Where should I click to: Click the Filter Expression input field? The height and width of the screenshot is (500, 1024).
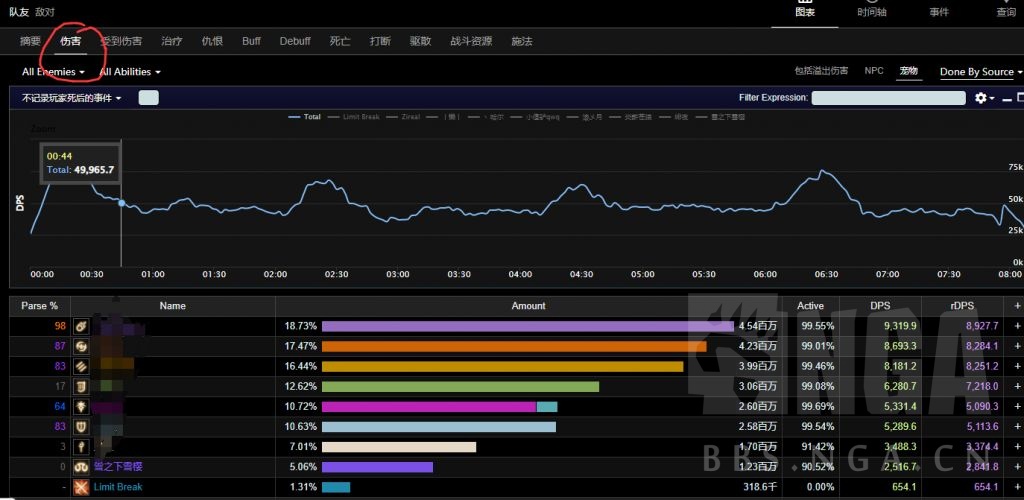click(888, 98)
